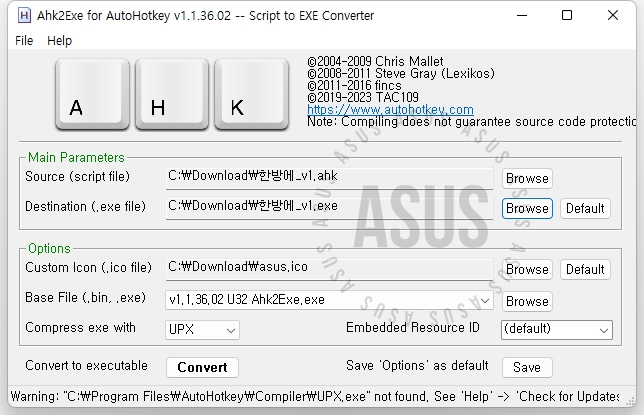Image resolution: width=644 pixels, height=415 pixels.
Task: Click the UPX.exe not found warning text
Action: (315, 397)
